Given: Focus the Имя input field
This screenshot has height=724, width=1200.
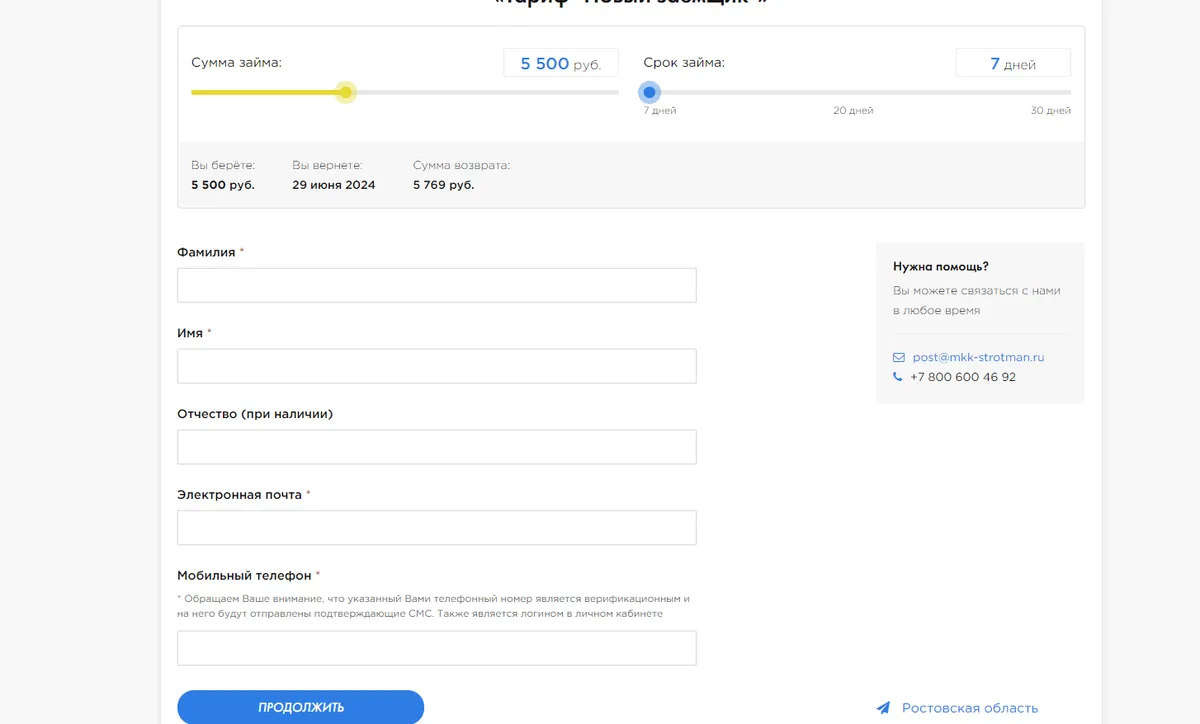Looking at the screenshot, I should (437, 366).
